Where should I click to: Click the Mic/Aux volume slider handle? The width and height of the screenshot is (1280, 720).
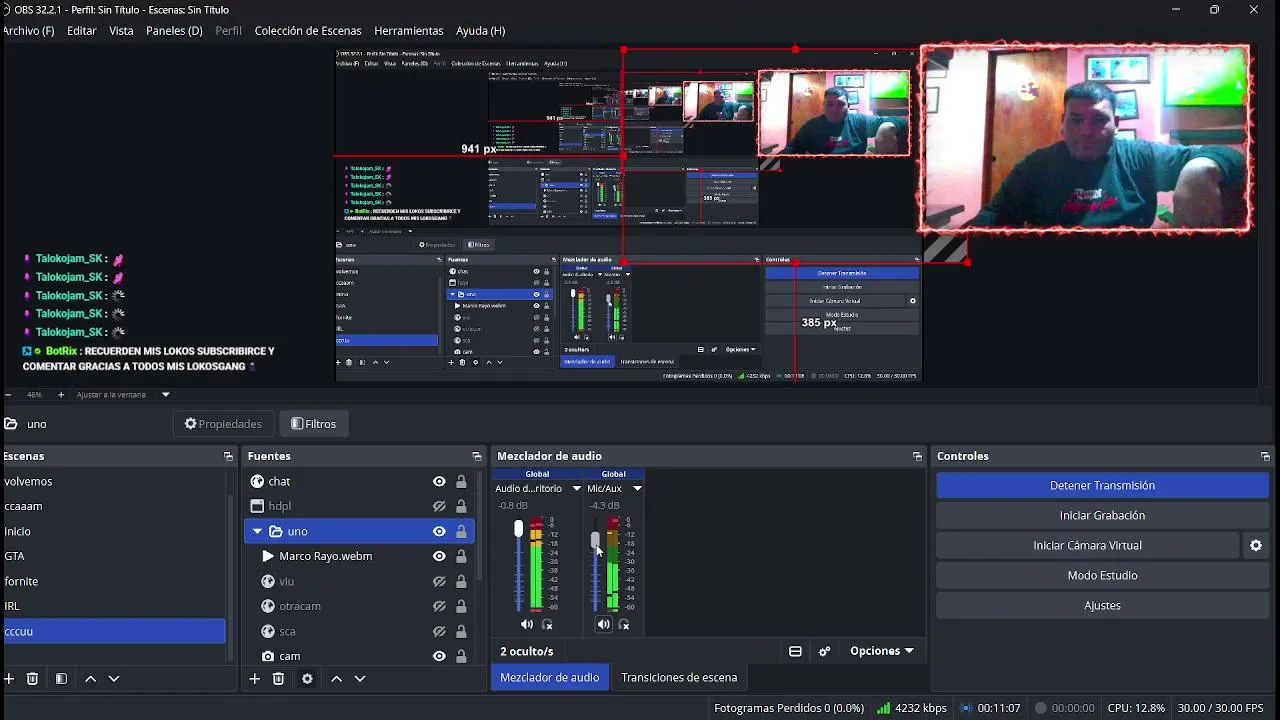coord(595,540)
